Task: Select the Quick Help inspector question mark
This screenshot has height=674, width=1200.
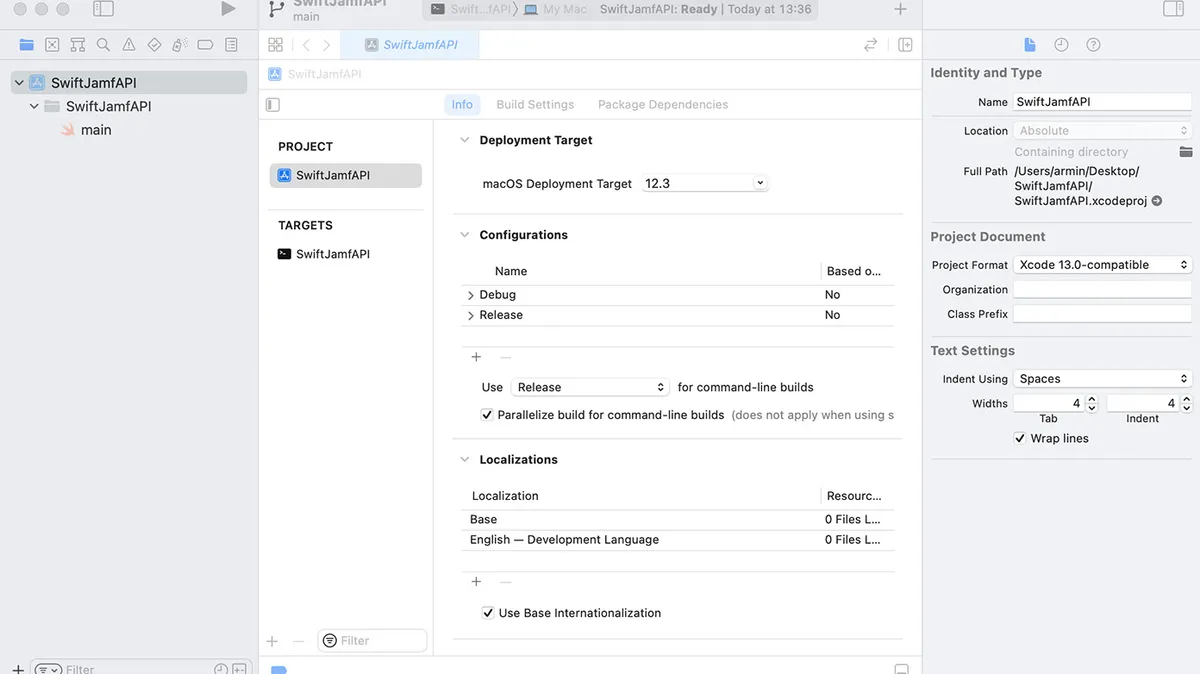Action: tap(1092, 44)
